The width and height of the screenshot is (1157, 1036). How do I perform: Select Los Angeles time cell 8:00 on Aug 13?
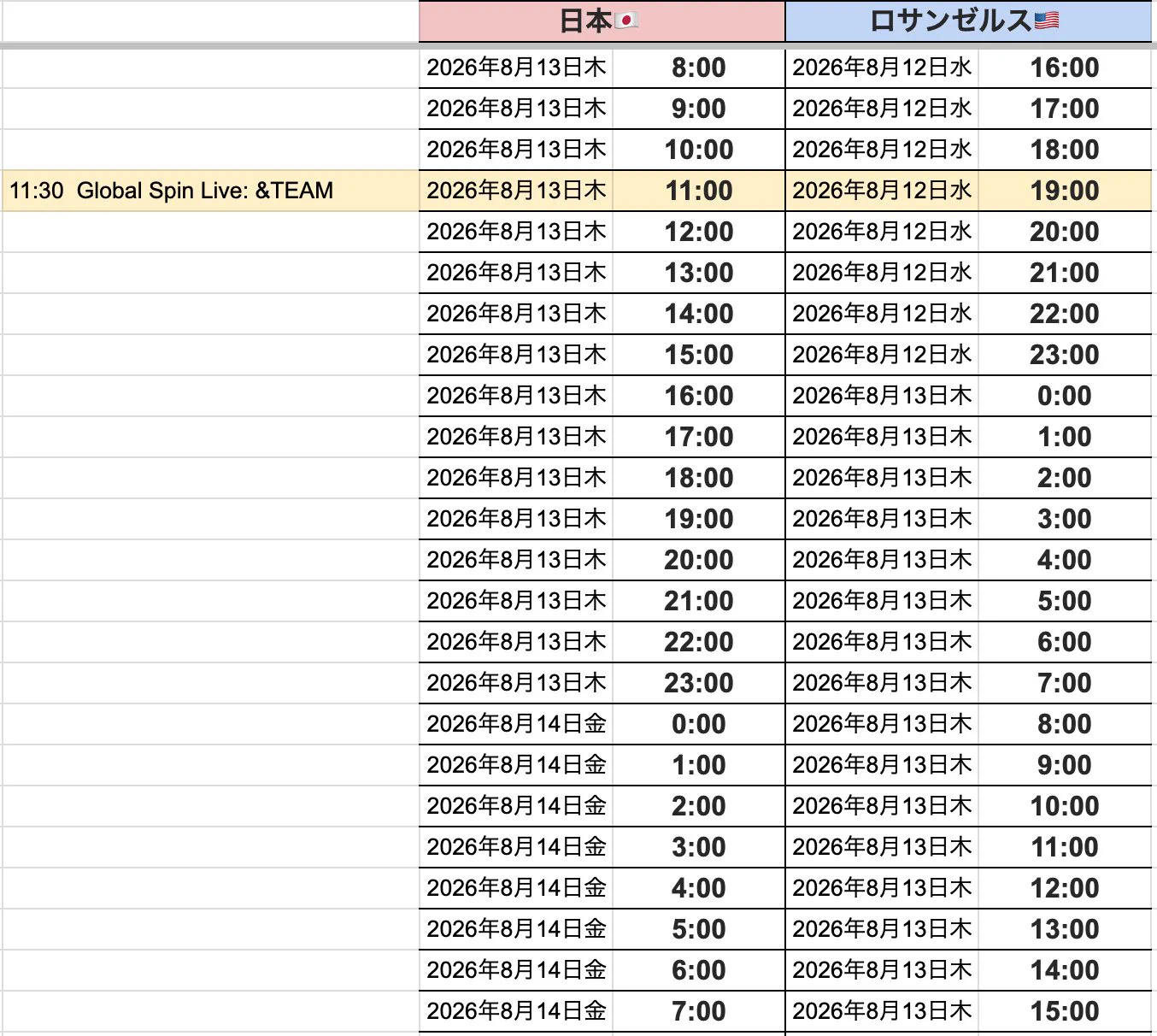click(1065, 724)
